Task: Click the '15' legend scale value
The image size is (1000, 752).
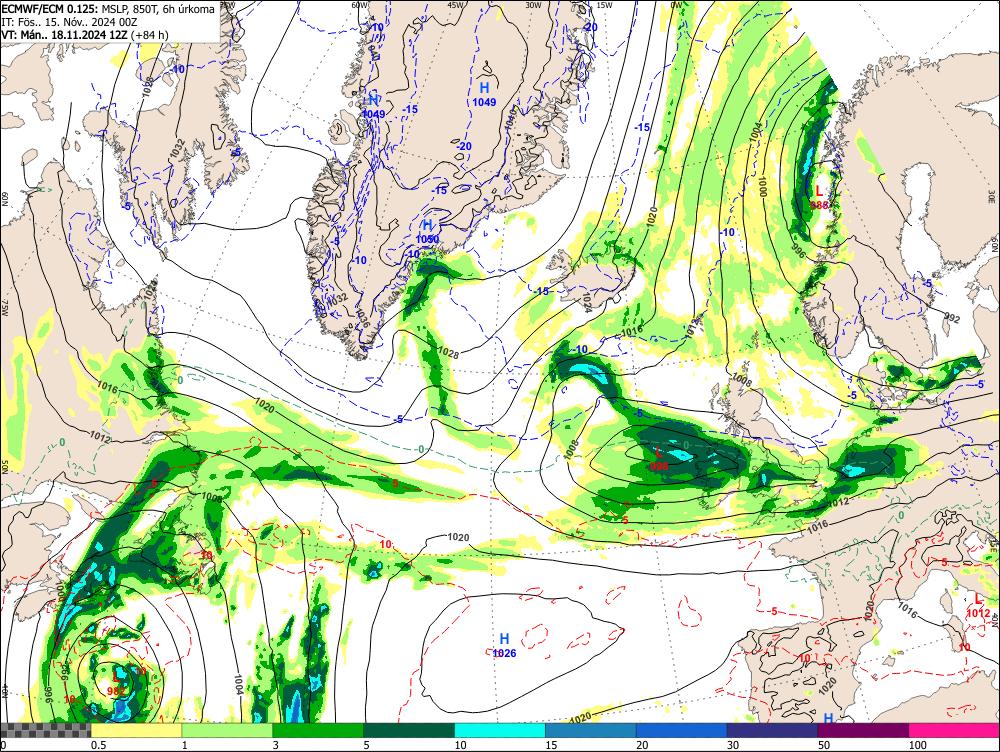Action: pos(551,745)
